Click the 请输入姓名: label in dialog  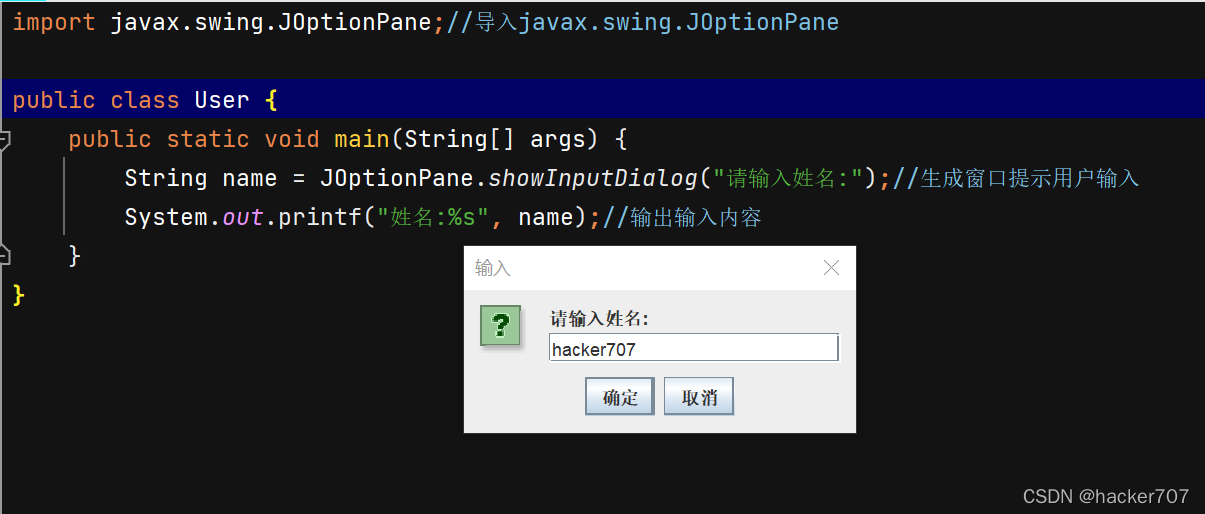(x=600, y=319)
